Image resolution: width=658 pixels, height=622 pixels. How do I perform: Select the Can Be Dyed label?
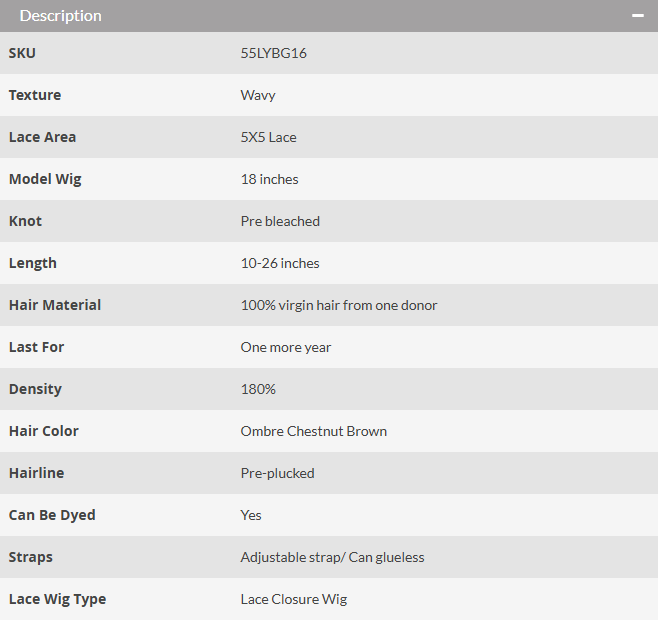point(52,515)
